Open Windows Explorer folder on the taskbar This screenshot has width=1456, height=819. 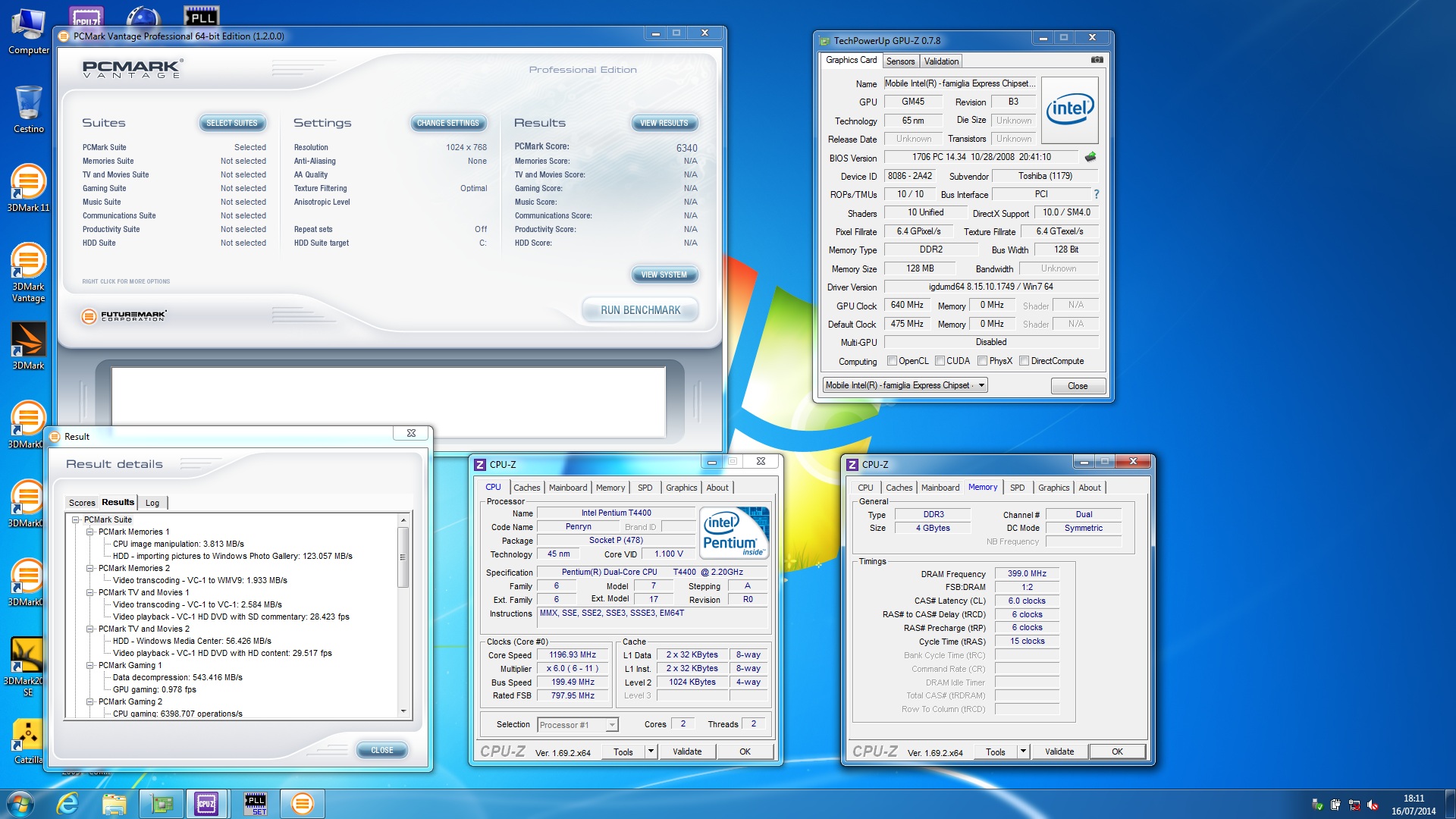(x=114, y=804)
